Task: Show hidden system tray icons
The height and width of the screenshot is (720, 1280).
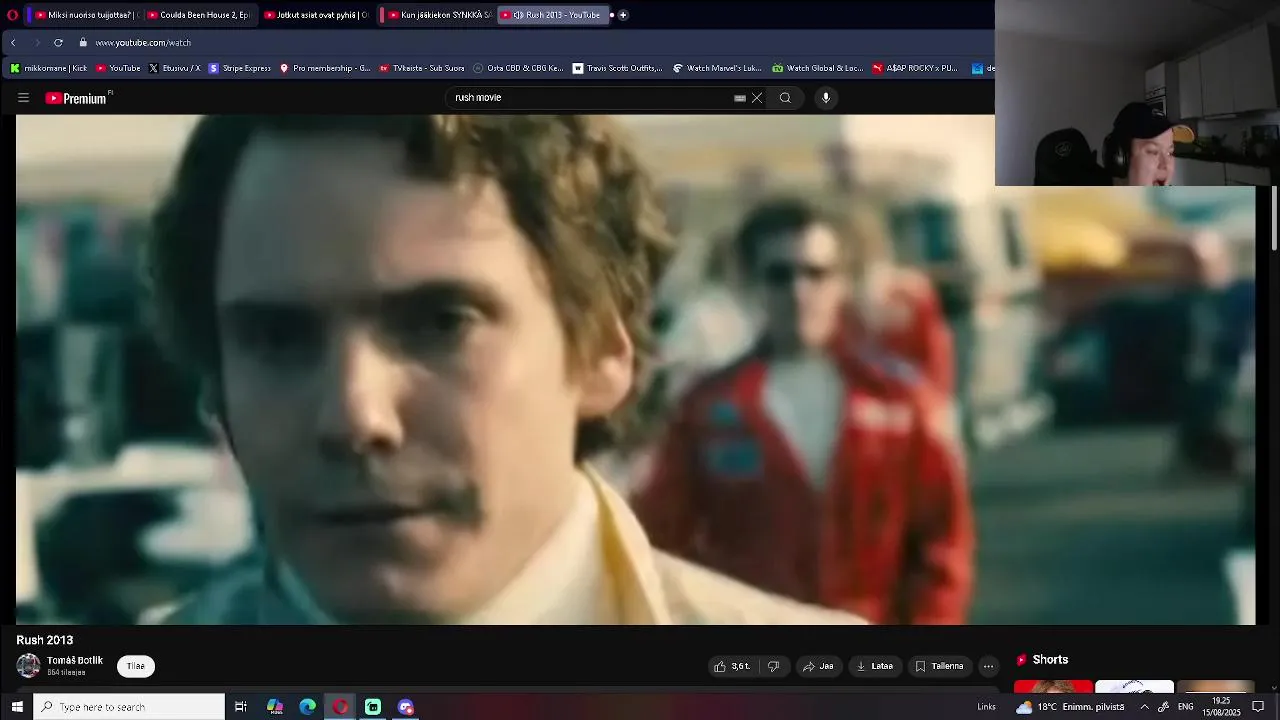Action: tap(1144, 707)
